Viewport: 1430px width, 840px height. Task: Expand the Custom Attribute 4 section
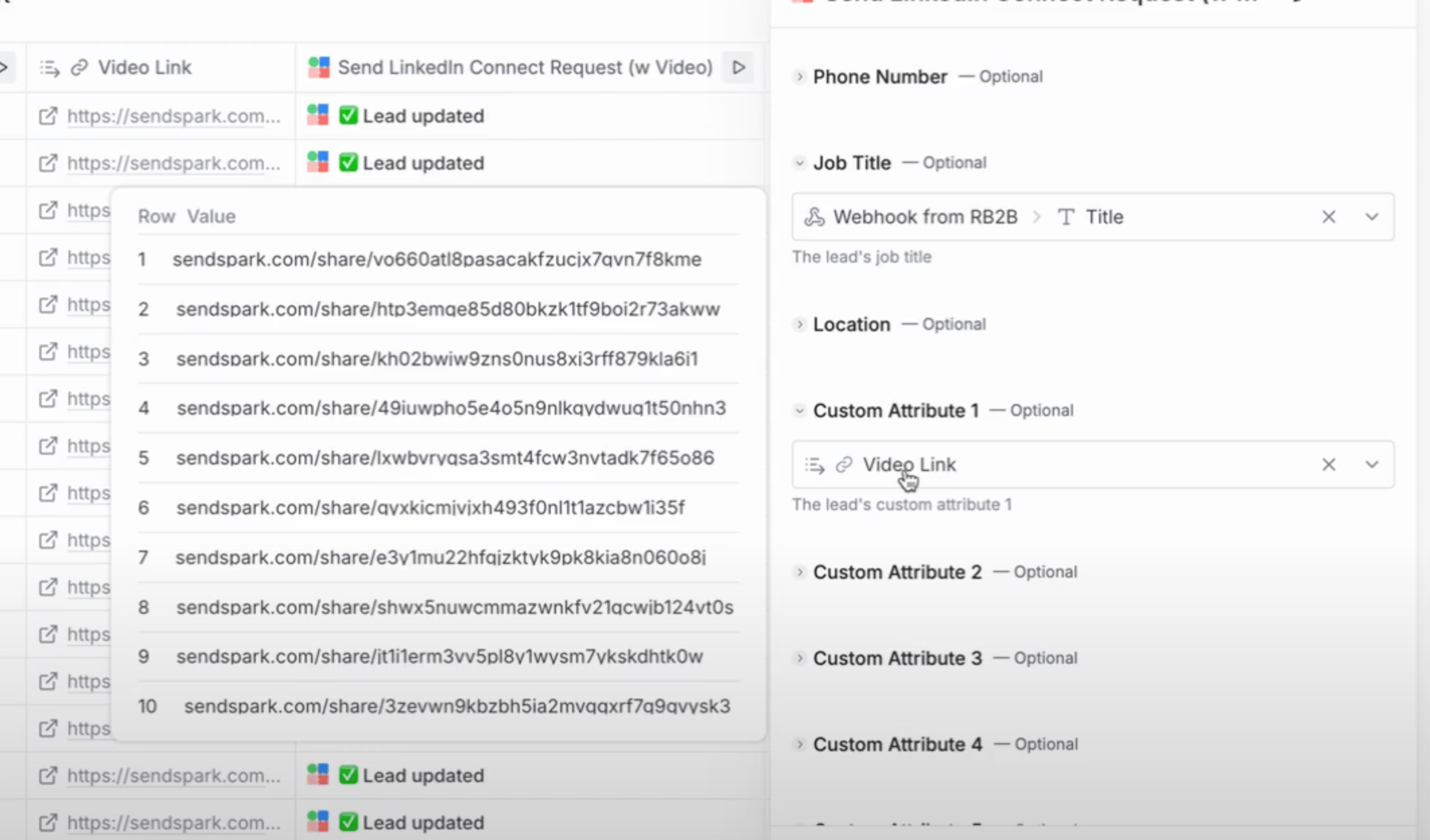[x=799, y=744]
